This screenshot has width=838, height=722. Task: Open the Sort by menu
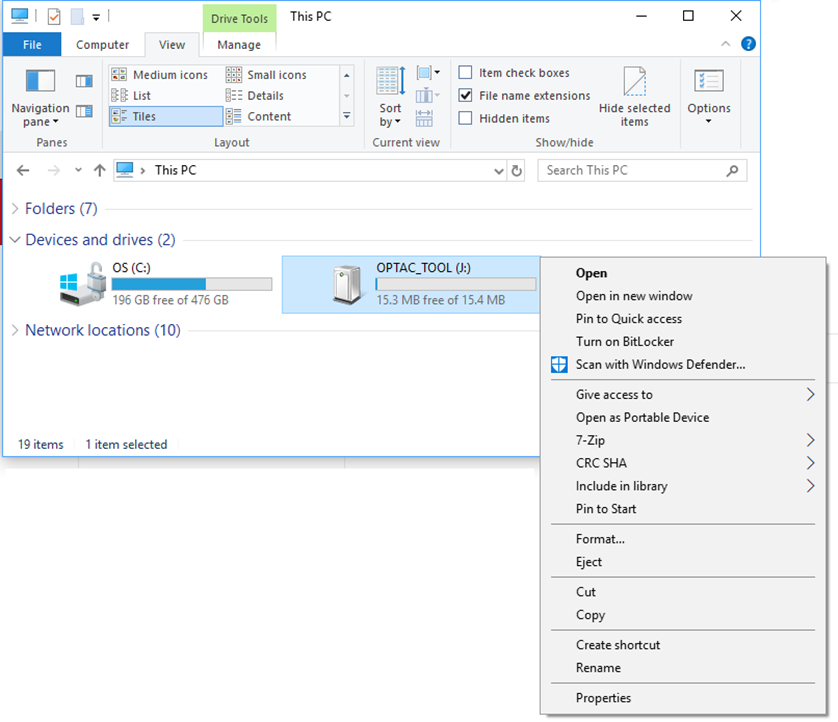[391, 97]
